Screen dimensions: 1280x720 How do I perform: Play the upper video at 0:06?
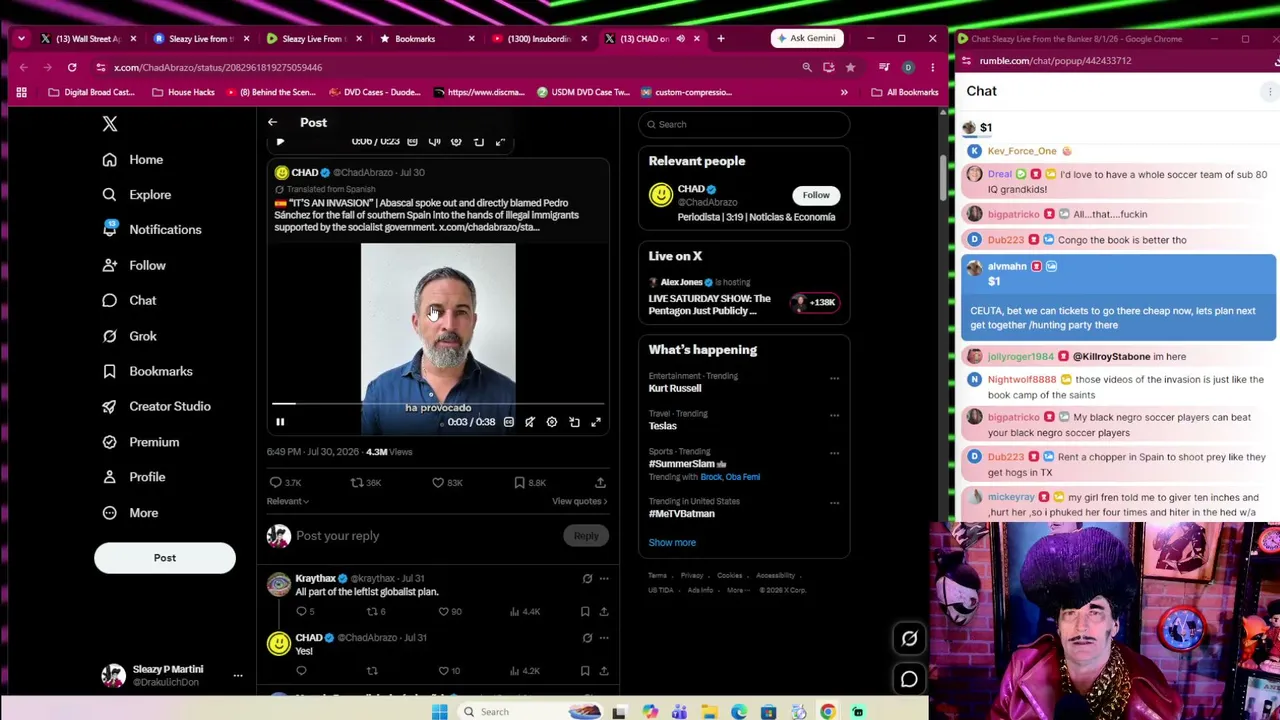tap(280, 142)
